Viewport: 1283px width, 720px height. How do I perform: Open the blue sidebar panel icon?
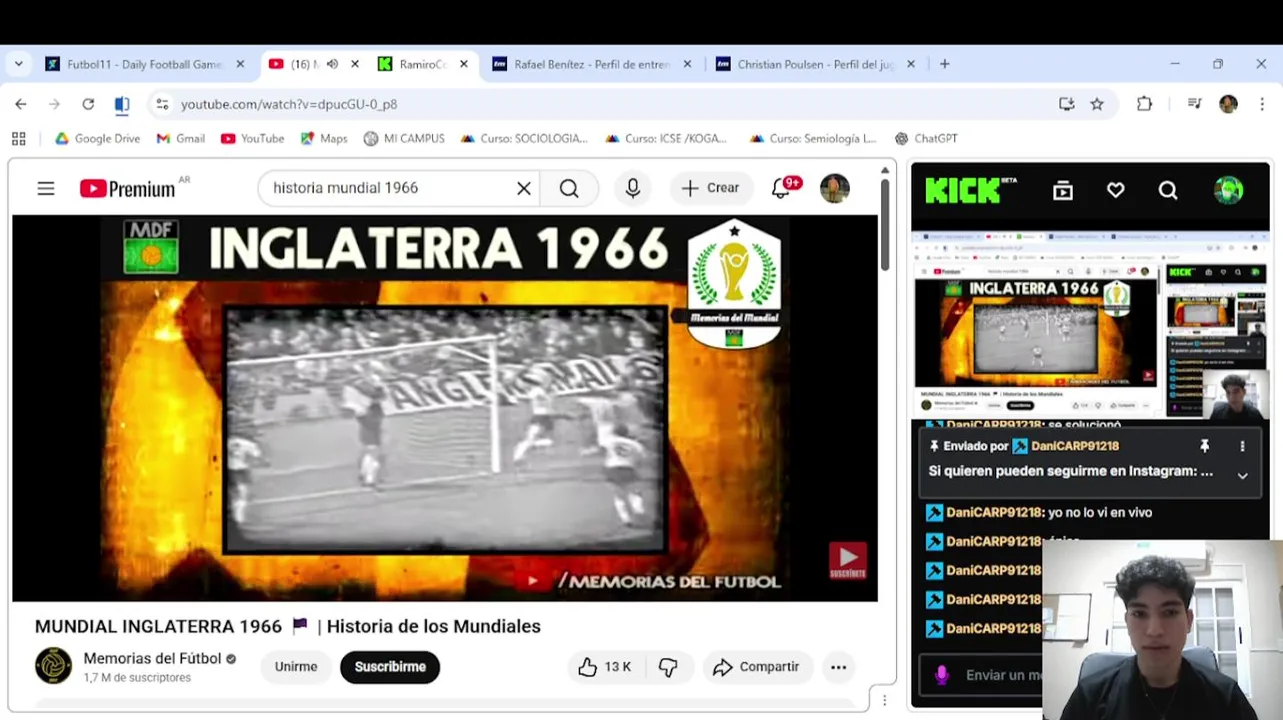122,104
